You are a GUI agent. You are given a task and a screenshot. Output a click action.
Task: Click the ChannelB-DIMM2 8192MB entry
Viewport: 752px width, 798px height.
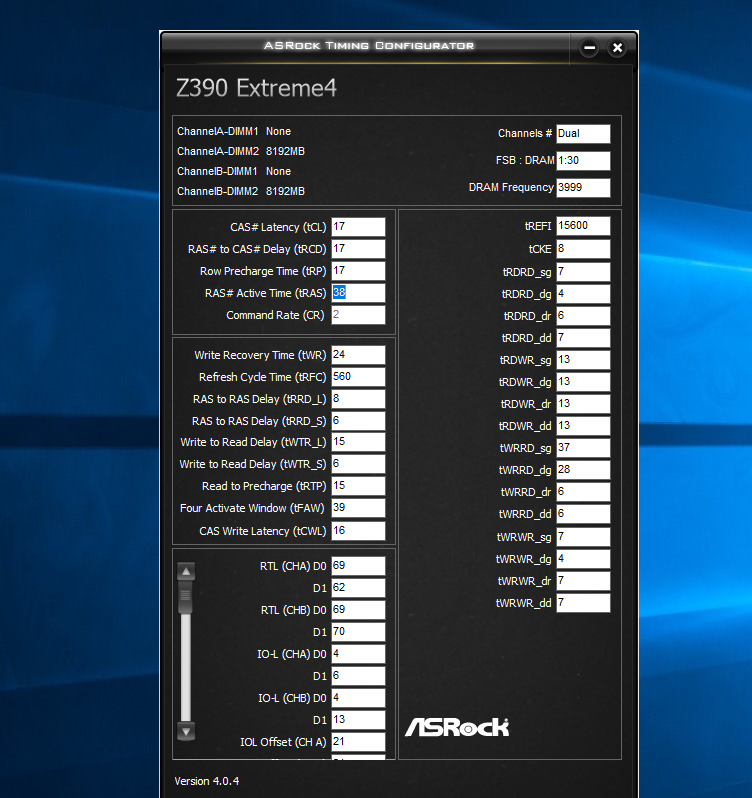coord(241,191)
